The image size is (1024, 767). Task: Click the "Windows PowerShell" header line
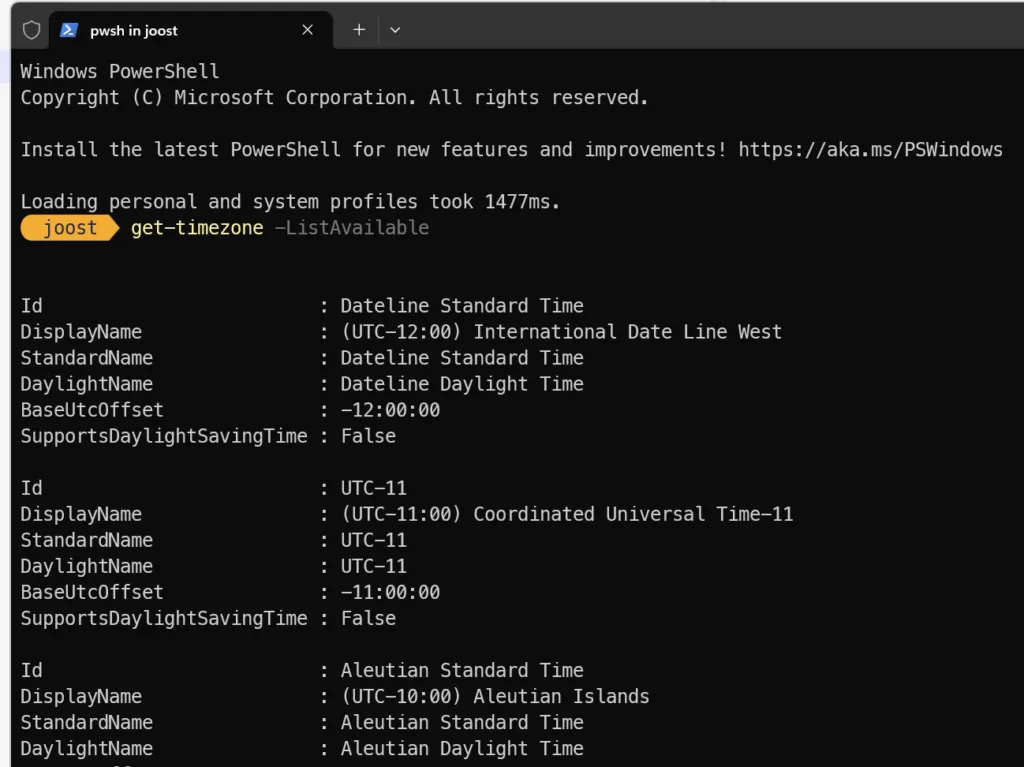pyautogui.click(x=120, y=72)
